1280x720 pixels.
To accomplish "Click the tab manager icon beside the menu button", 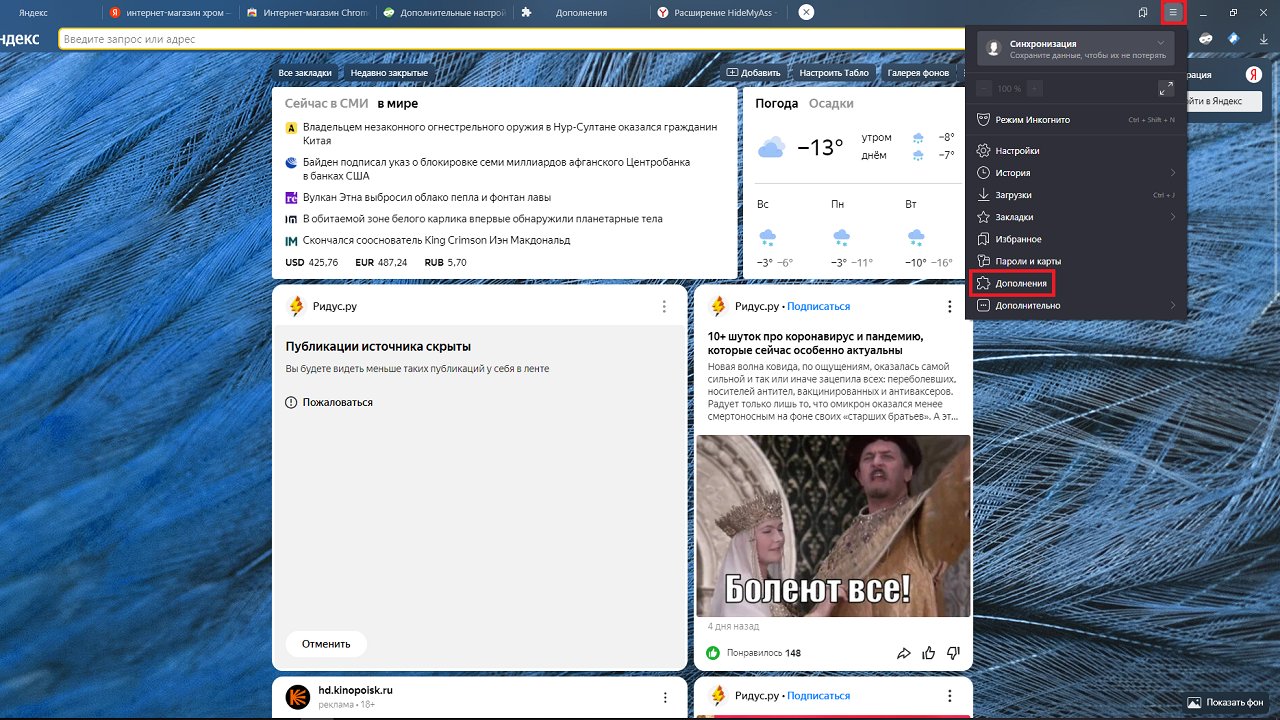I will (1143, 12).
